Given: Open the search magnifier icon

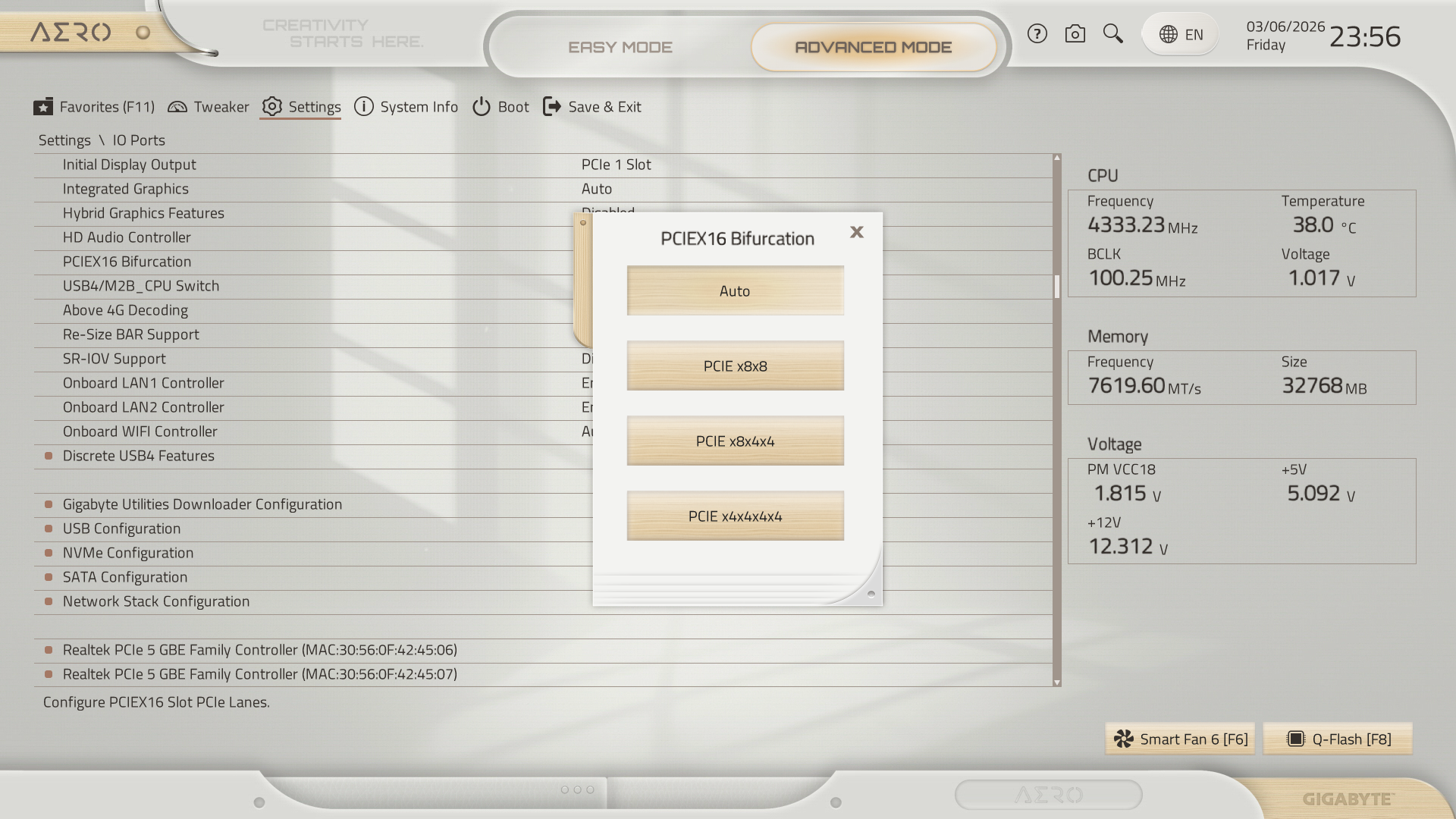Looking at the screenshot, I should click(1112, 34).
